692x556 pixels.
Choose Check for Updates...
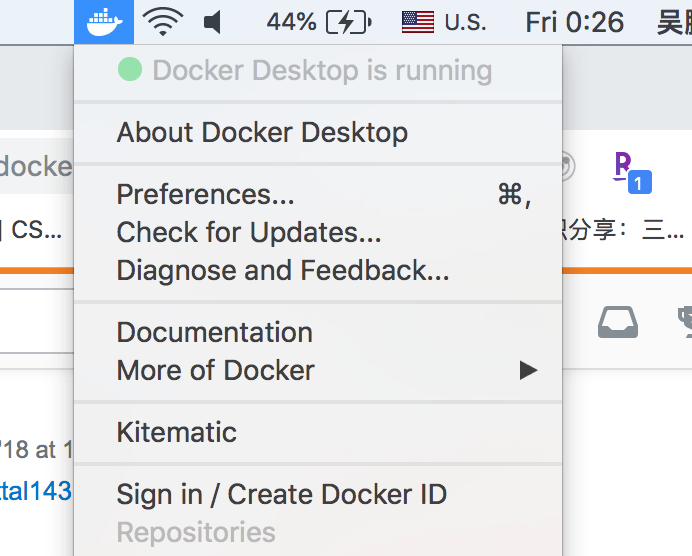(x=249, y=232)
